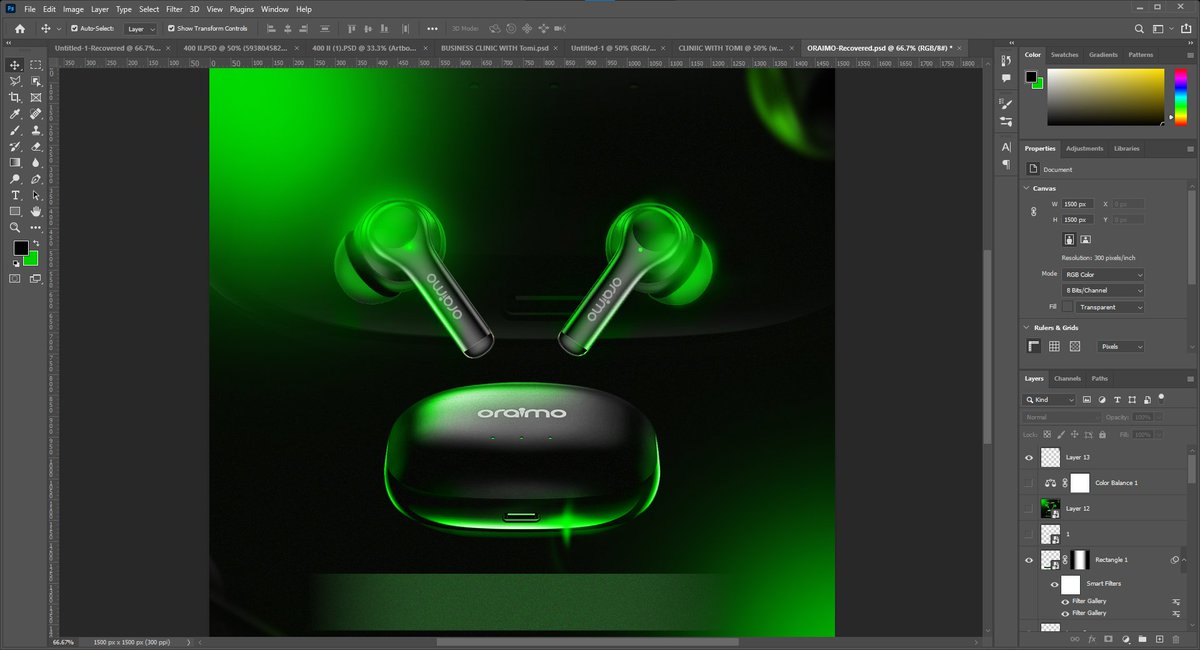Select the Gradient tool
This screenshot has height=650, width=1200.
tap(15, 162)
